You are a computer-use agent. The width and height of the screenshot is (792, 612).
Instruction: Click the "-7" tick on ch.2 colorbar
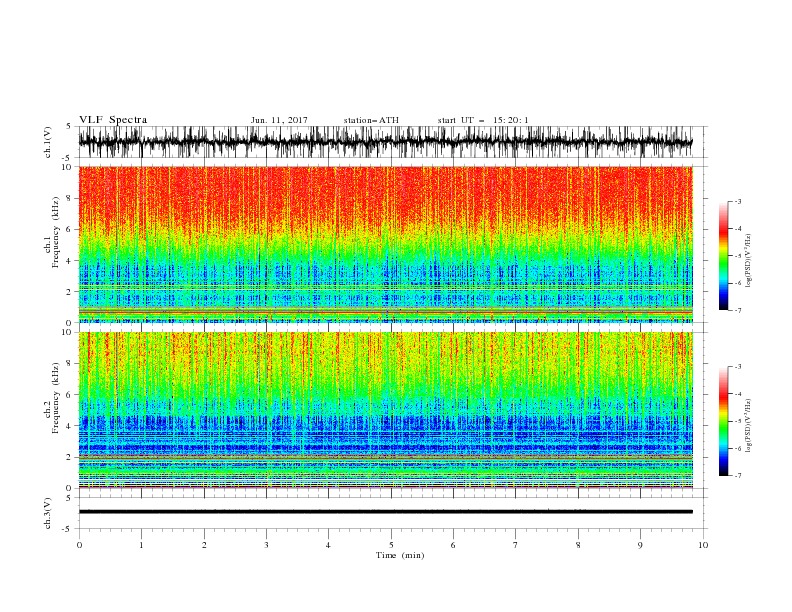pos(738,476)
